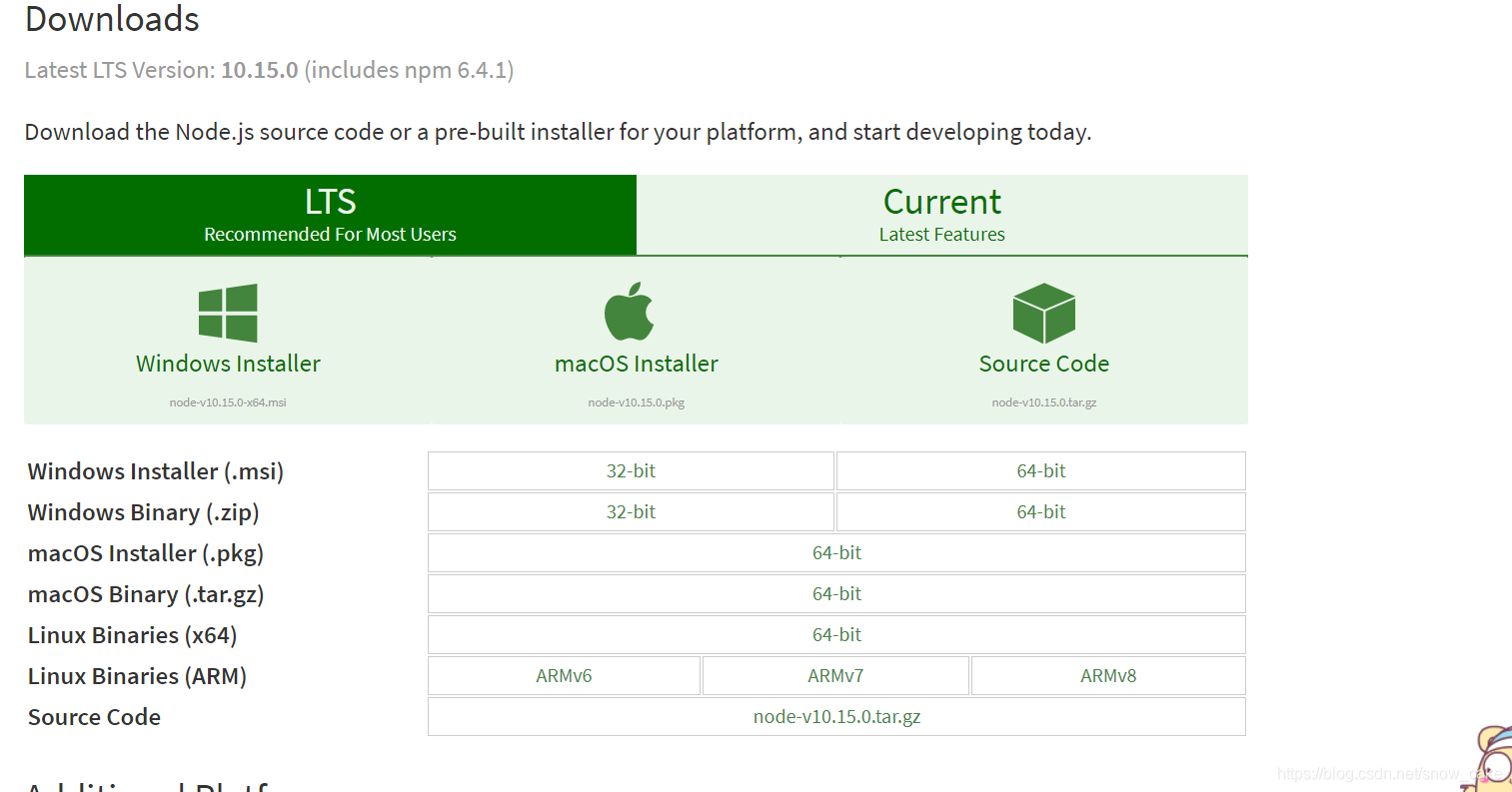Download 64-bit Windows Installer (.msi)
Screen dimensions: 1512x792
[x=1041, y=470]
